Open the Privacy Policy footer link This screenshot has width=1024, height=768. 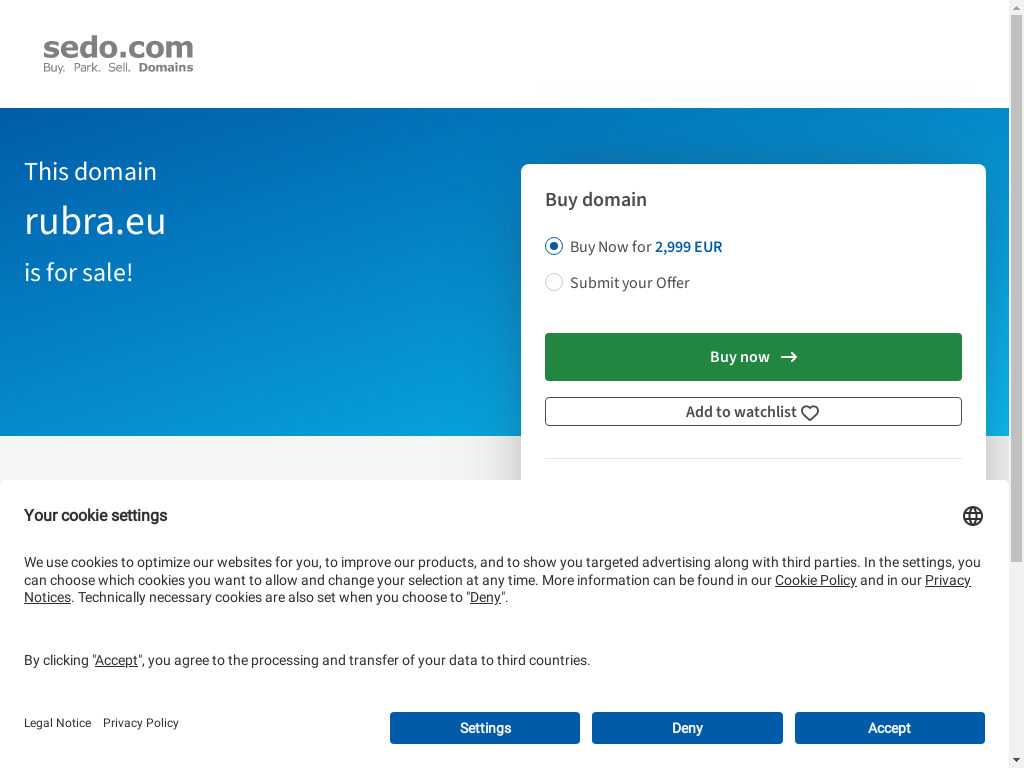coord(141,723)
